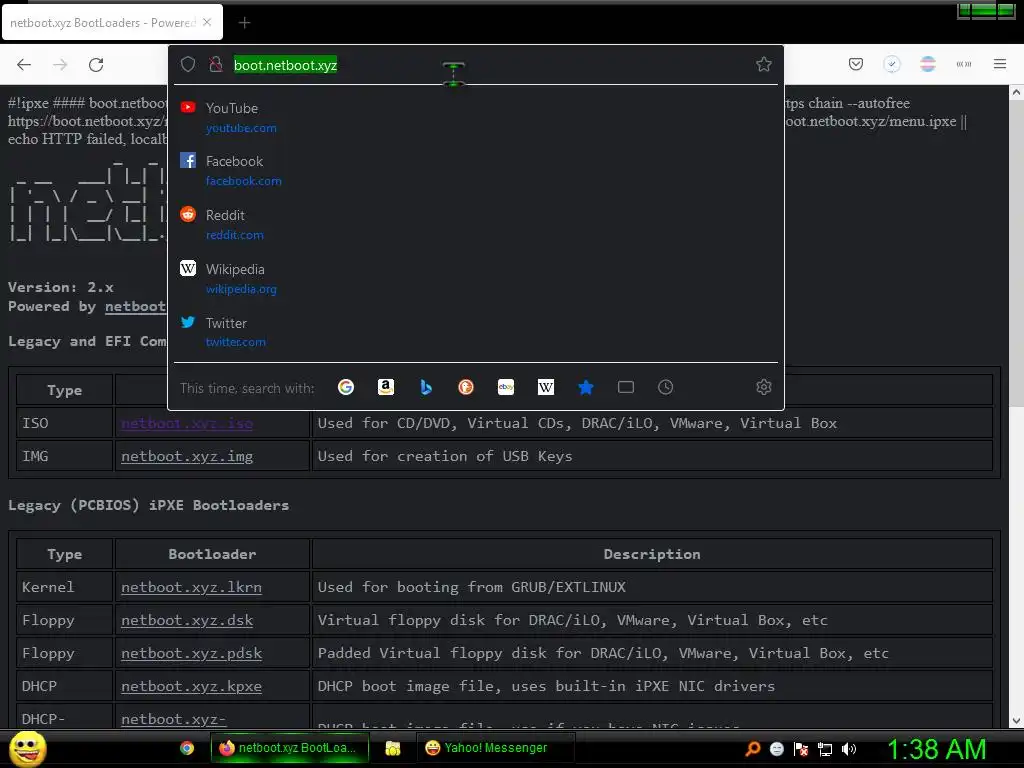Select the Twitter suggestion
1024x768 pixels.
[x=476, y=332]
